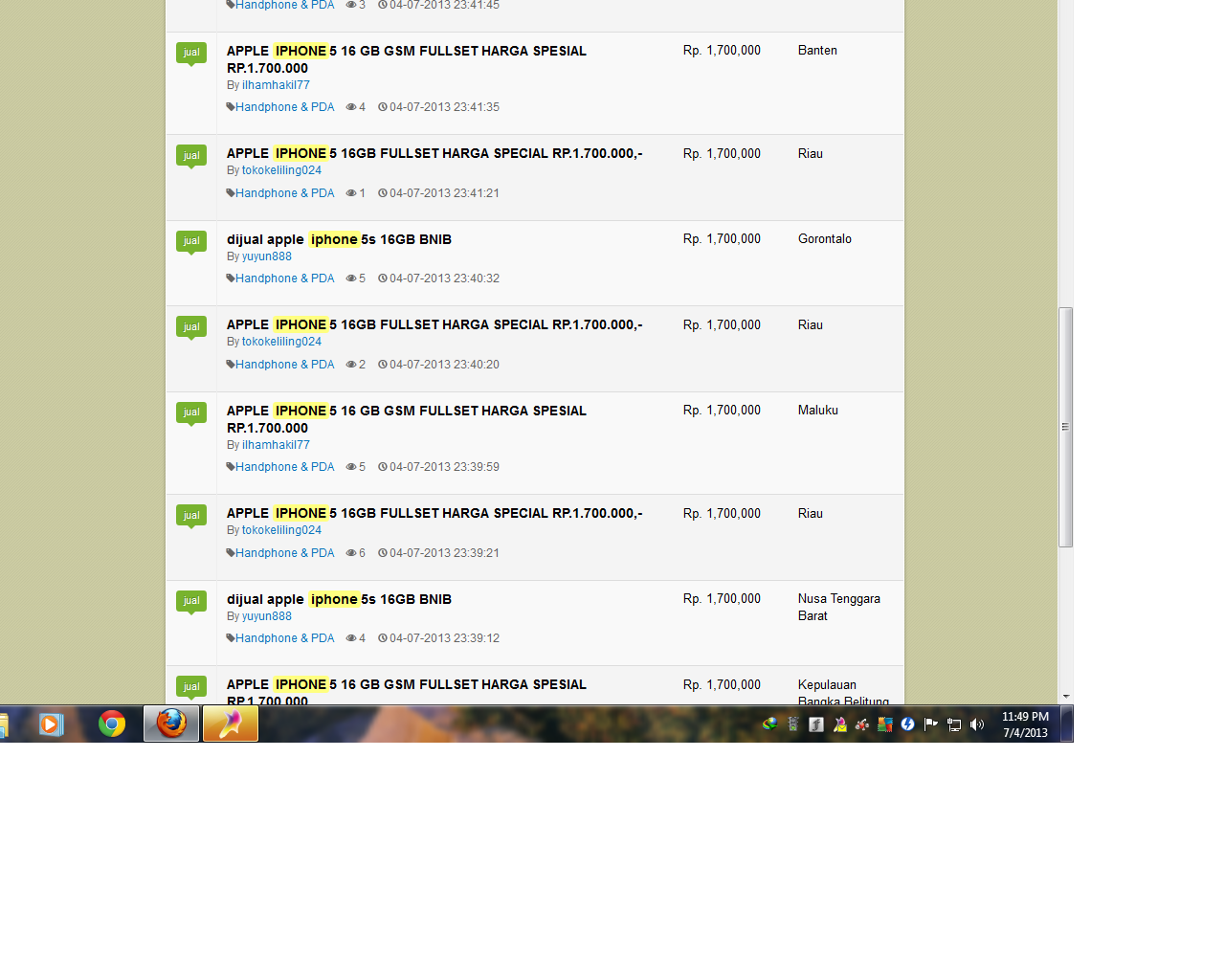
Task: Click the clock icon beside 04-07-2013 23:39:21
Action: (383, 553)
